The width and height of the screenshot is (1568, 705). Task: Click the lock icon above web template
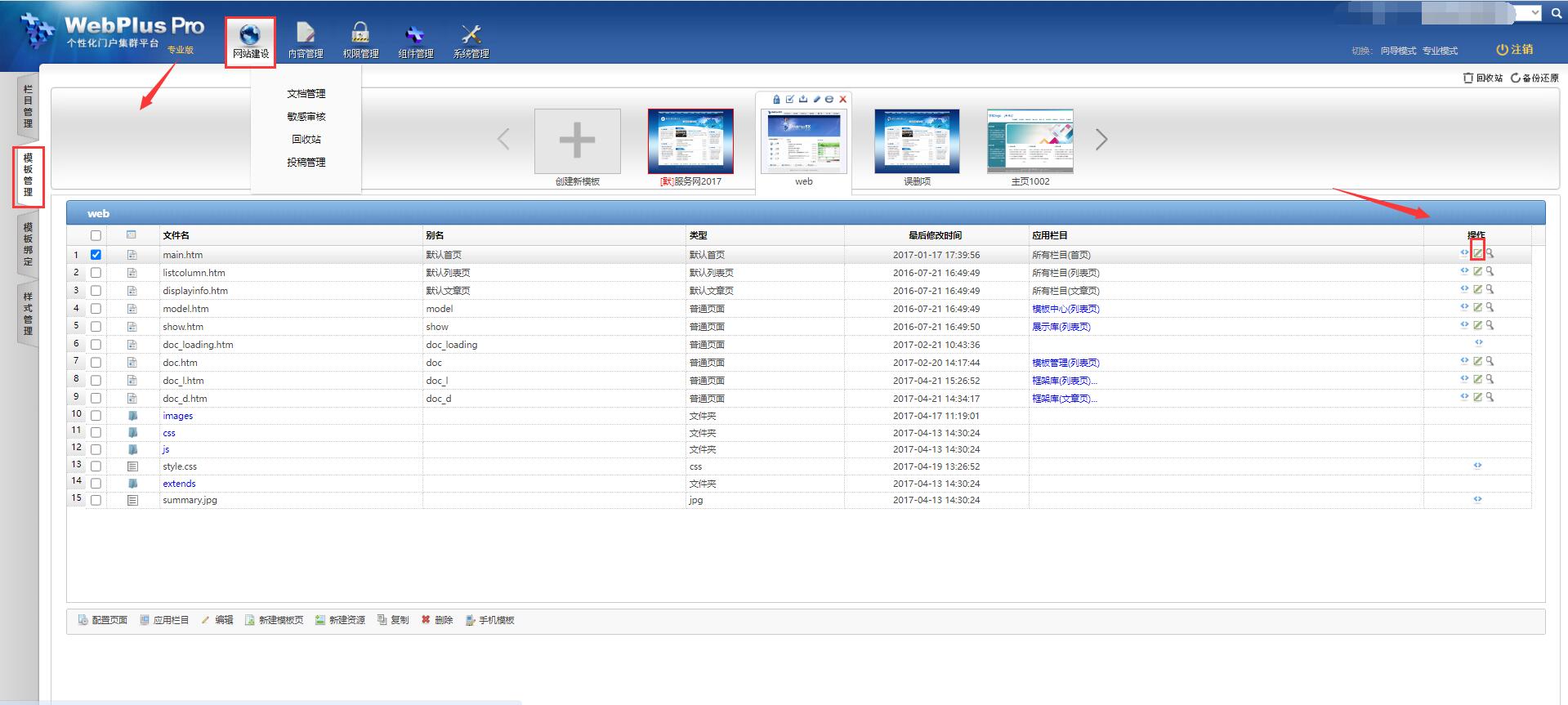[776, 99]
